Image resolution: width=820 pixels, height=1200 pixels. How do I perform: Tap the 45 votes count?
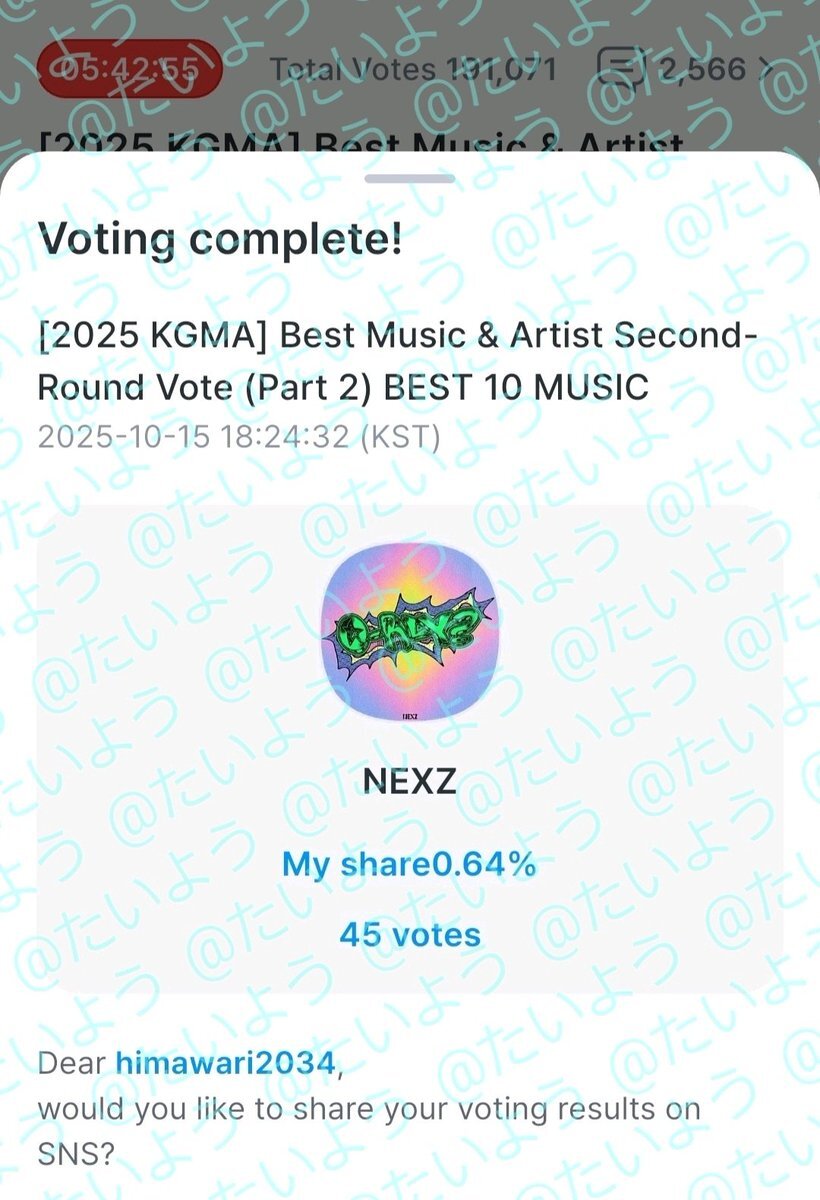(x=410, y=934)
